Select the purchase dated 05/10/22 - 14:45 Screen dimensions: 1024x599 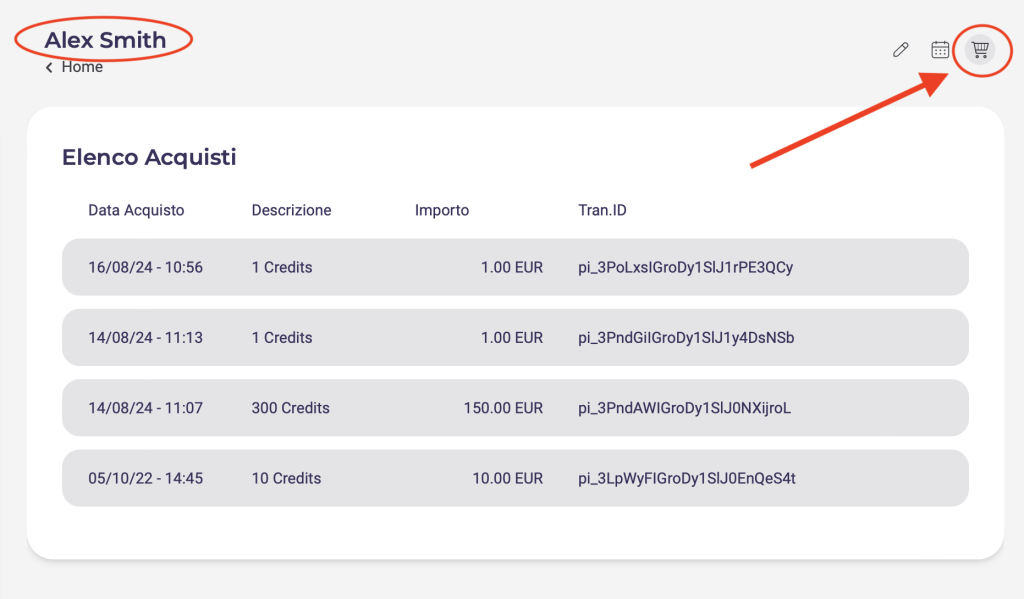[x=145, y=479]
